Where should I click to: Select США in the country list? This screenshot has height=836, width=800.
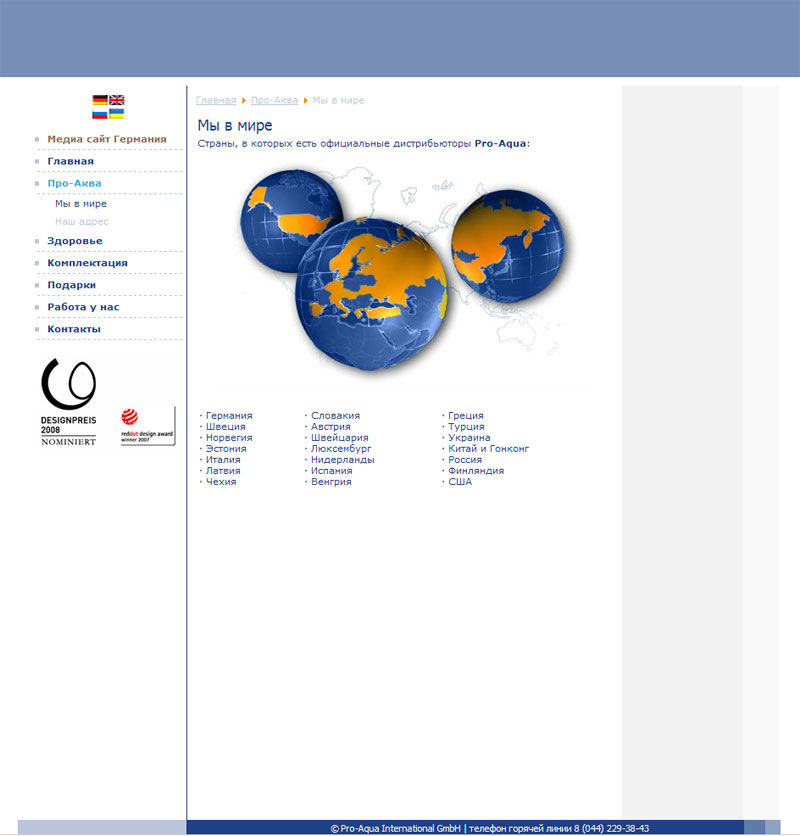point(460,482)
